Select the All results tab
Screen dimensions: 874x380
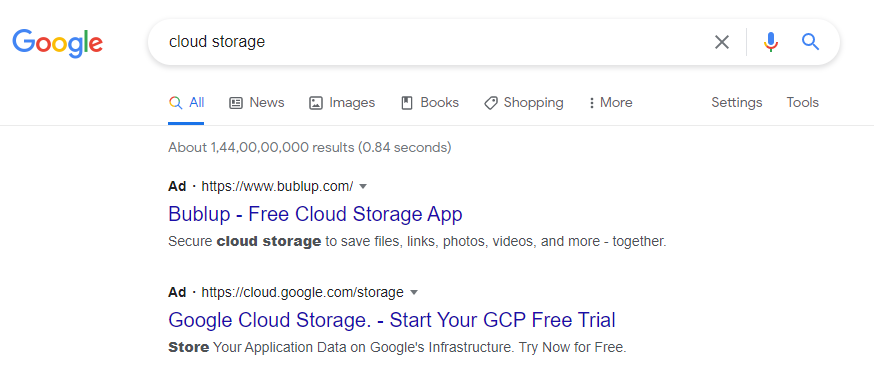[186, 103]
